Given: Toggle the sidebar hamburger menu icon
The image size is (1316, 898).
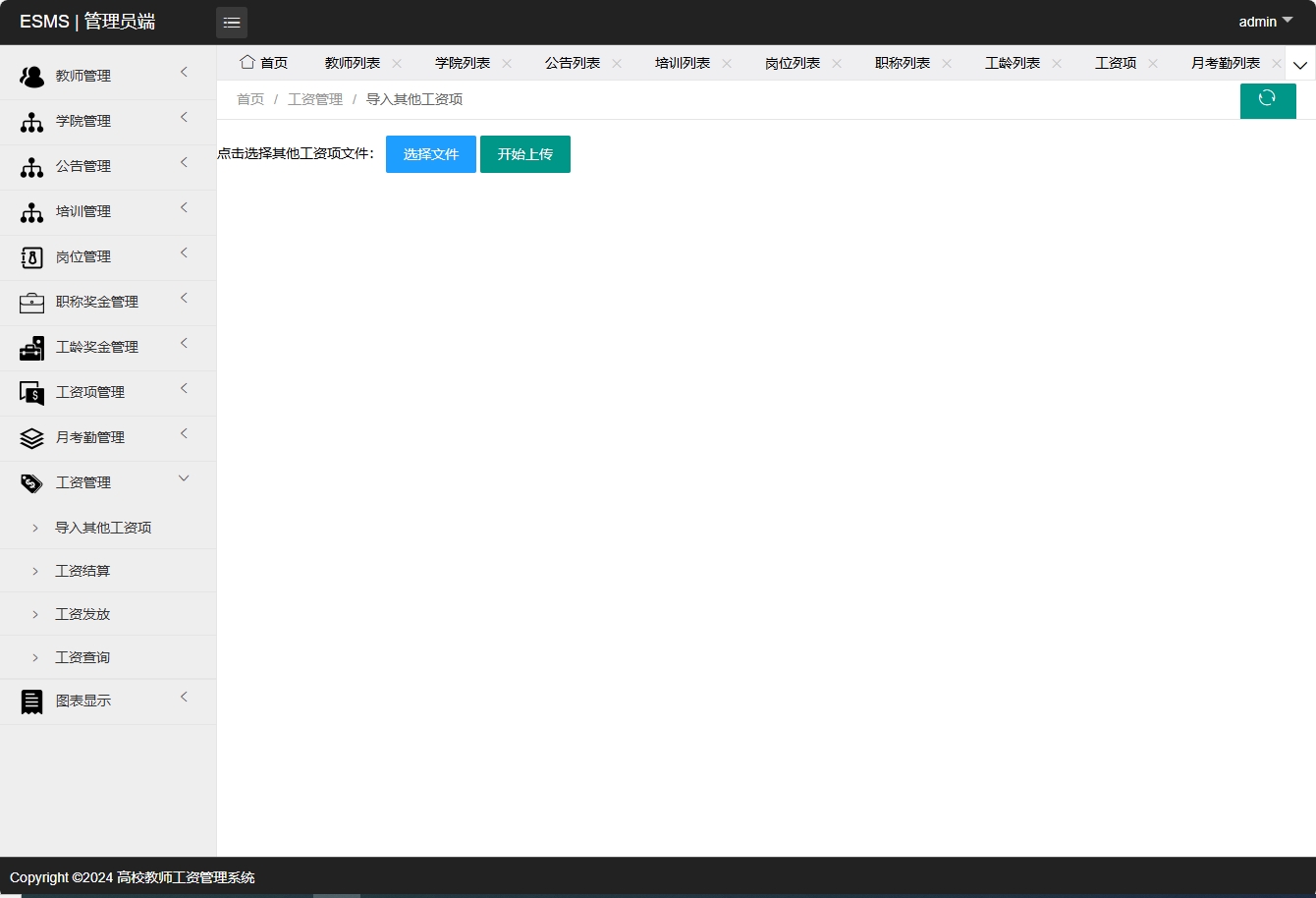Looking at the screenshot, I should coord(232,22).
